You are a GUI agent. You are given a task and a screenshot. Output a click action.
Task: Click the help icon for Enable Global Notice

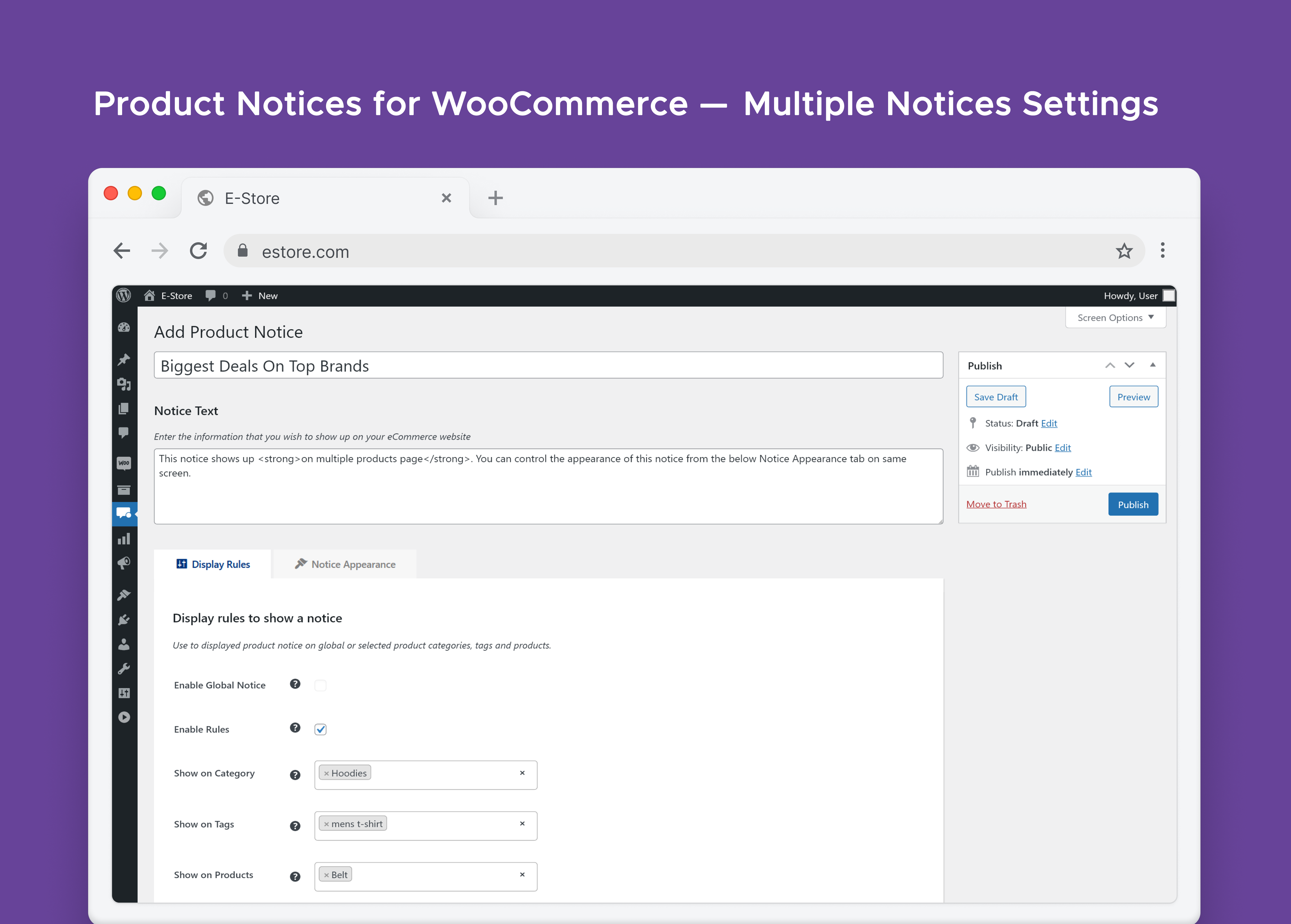point(295,684)
